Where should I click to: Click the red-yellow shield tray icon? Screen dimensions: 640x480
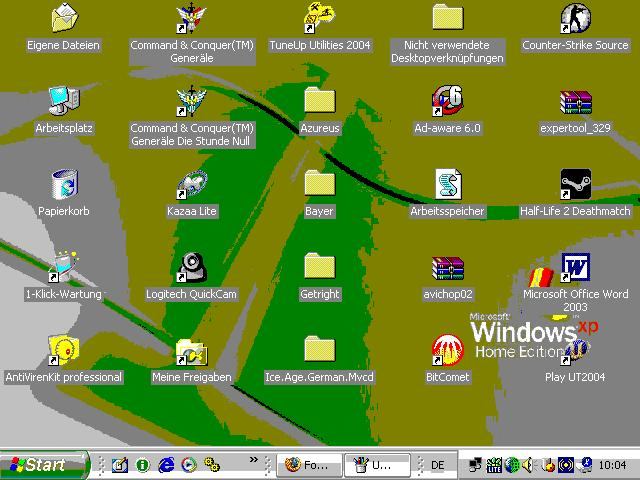point(548,465)
